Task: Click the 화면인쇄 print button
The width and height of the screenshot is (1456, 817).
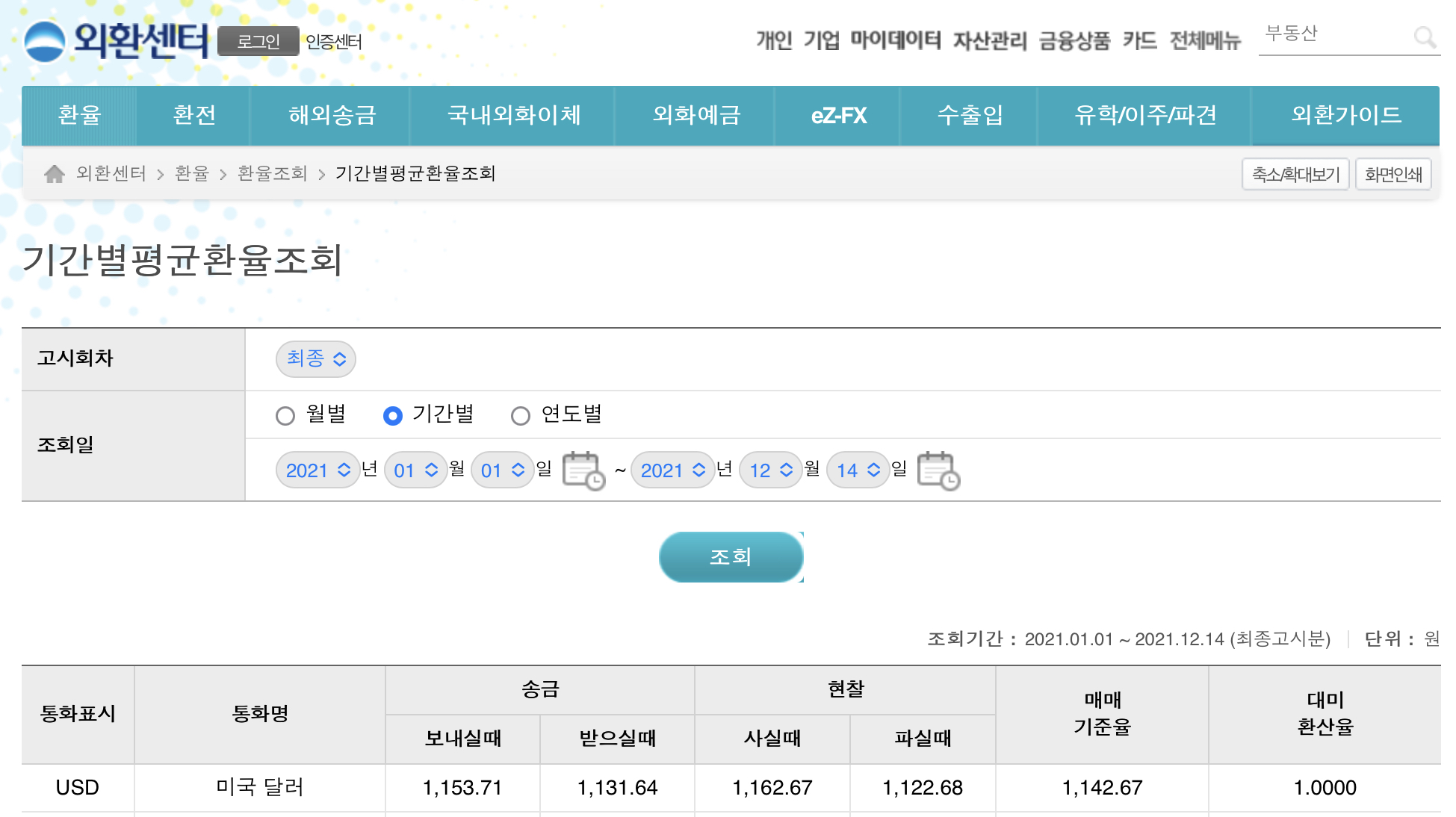Action: (1393, 174)
